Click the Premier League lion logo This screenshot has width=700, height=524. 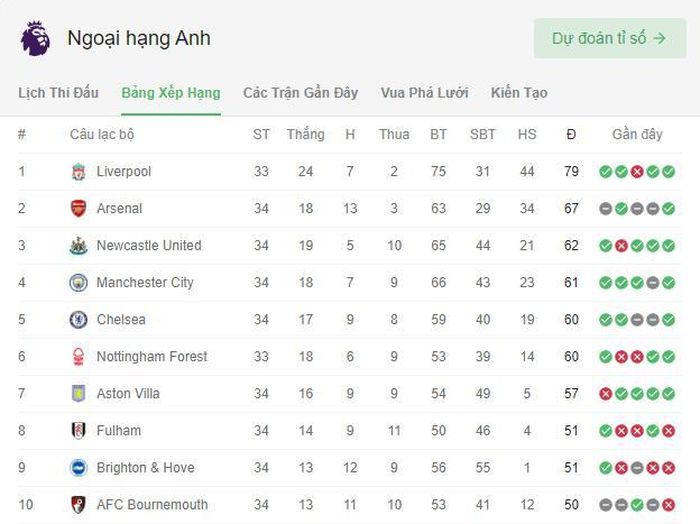coord(35,38)
